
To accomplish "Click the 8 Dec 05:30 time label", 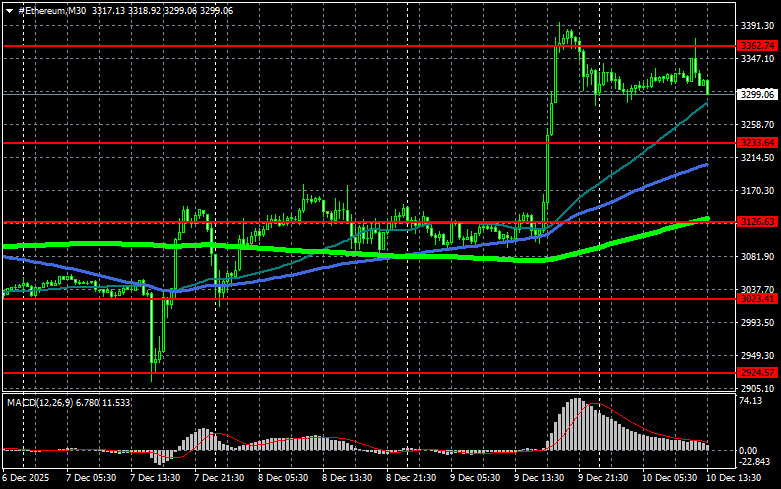I will pos(283,478).
